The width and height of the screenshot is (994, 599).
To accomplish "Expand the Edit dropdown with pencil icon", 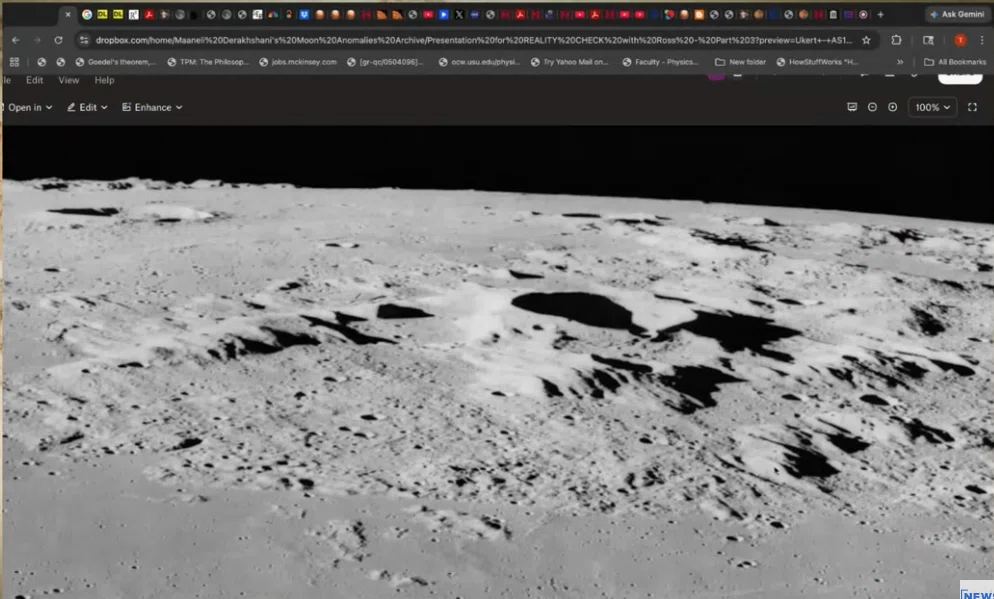I will [x=87, y=107].
